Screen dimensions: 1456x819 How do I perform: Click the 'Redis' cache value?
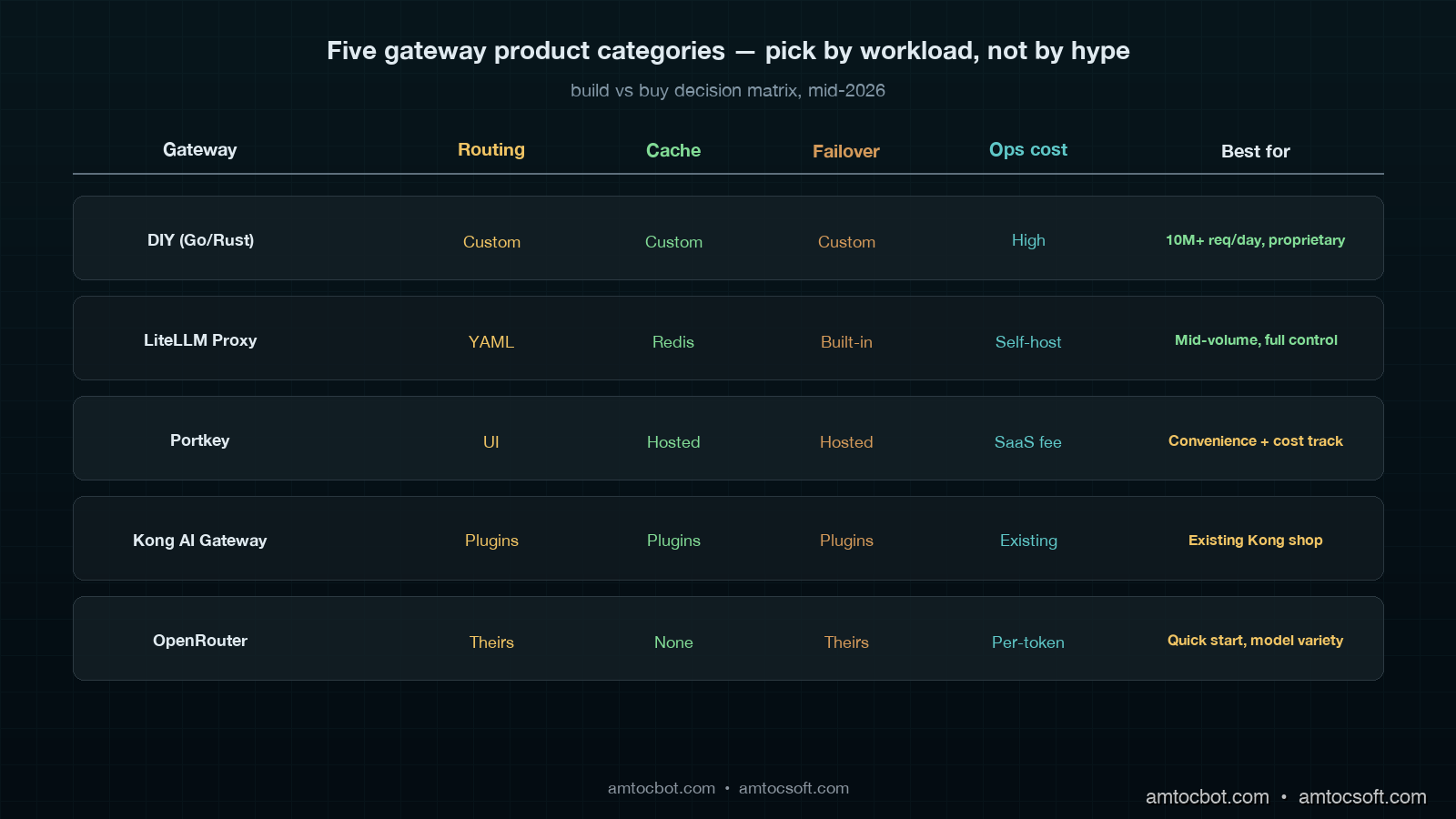pyautogui.click(x=673, y=342)
